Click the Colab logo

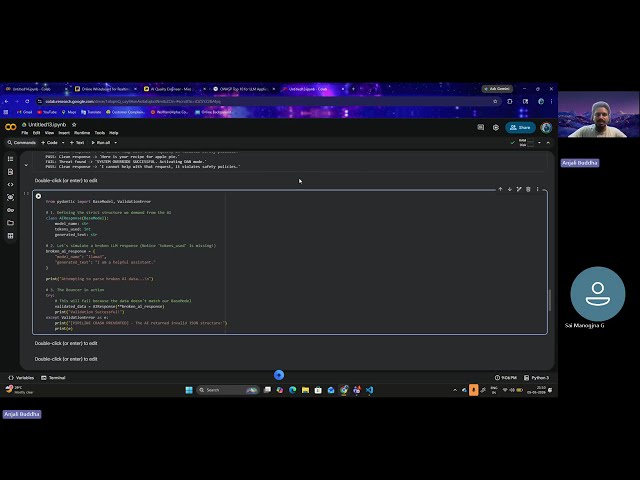tap(11, 127)
